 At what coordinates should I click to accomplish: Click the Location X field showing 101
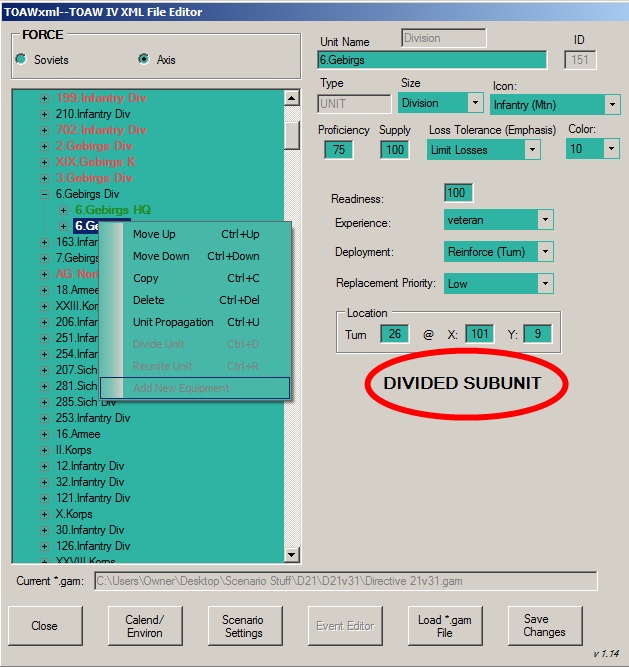click(x=479, y=334)
